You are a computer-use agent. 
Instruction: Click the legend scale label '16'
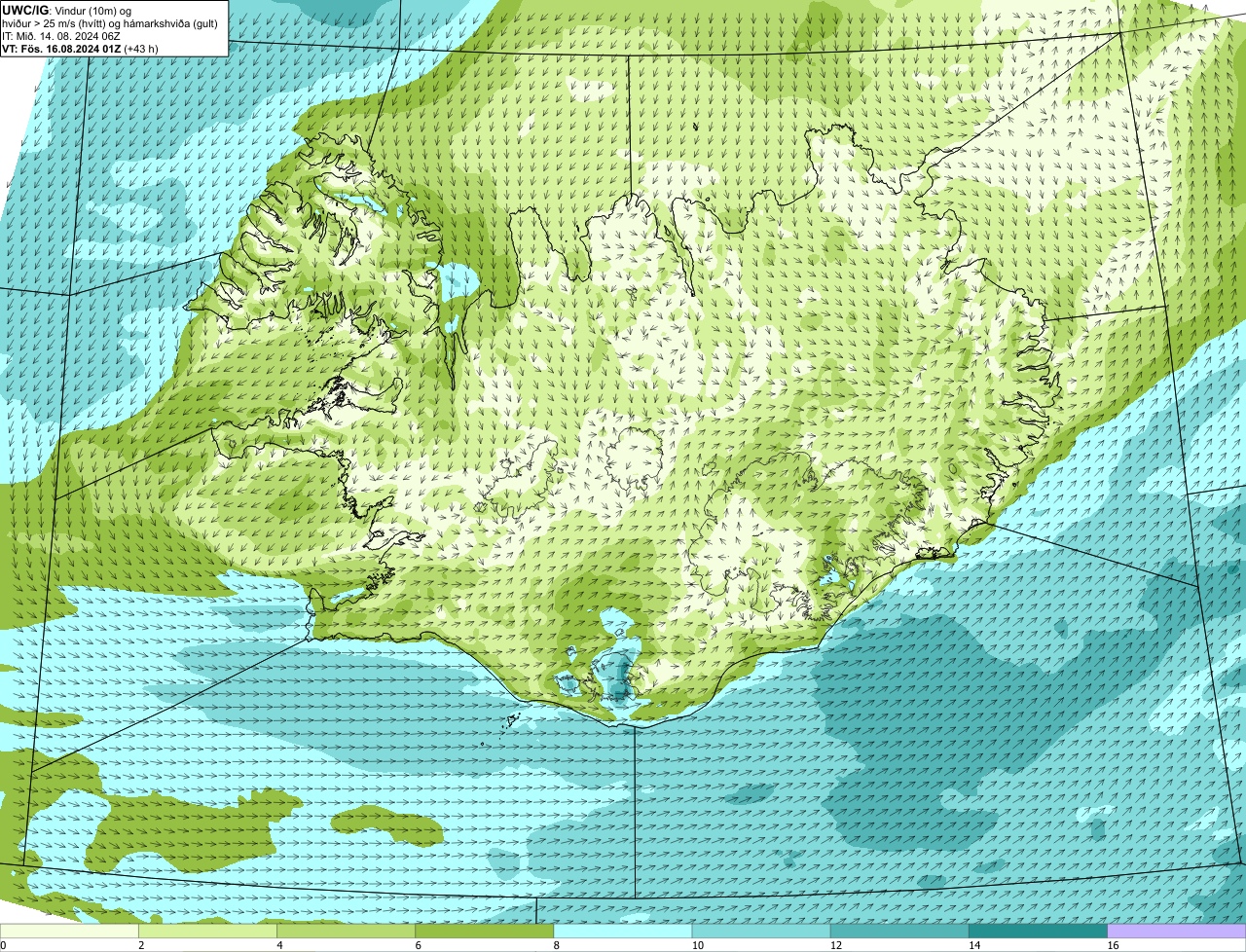click(1112, 945)
